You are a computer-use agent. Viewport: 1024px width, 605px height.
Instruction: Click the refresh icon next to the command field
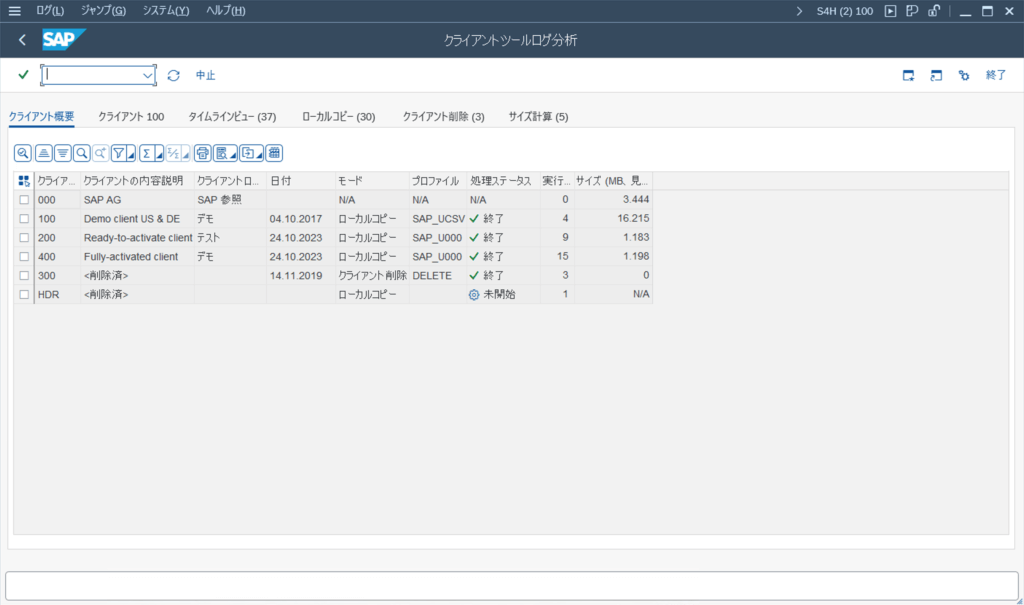pos(171,75)
